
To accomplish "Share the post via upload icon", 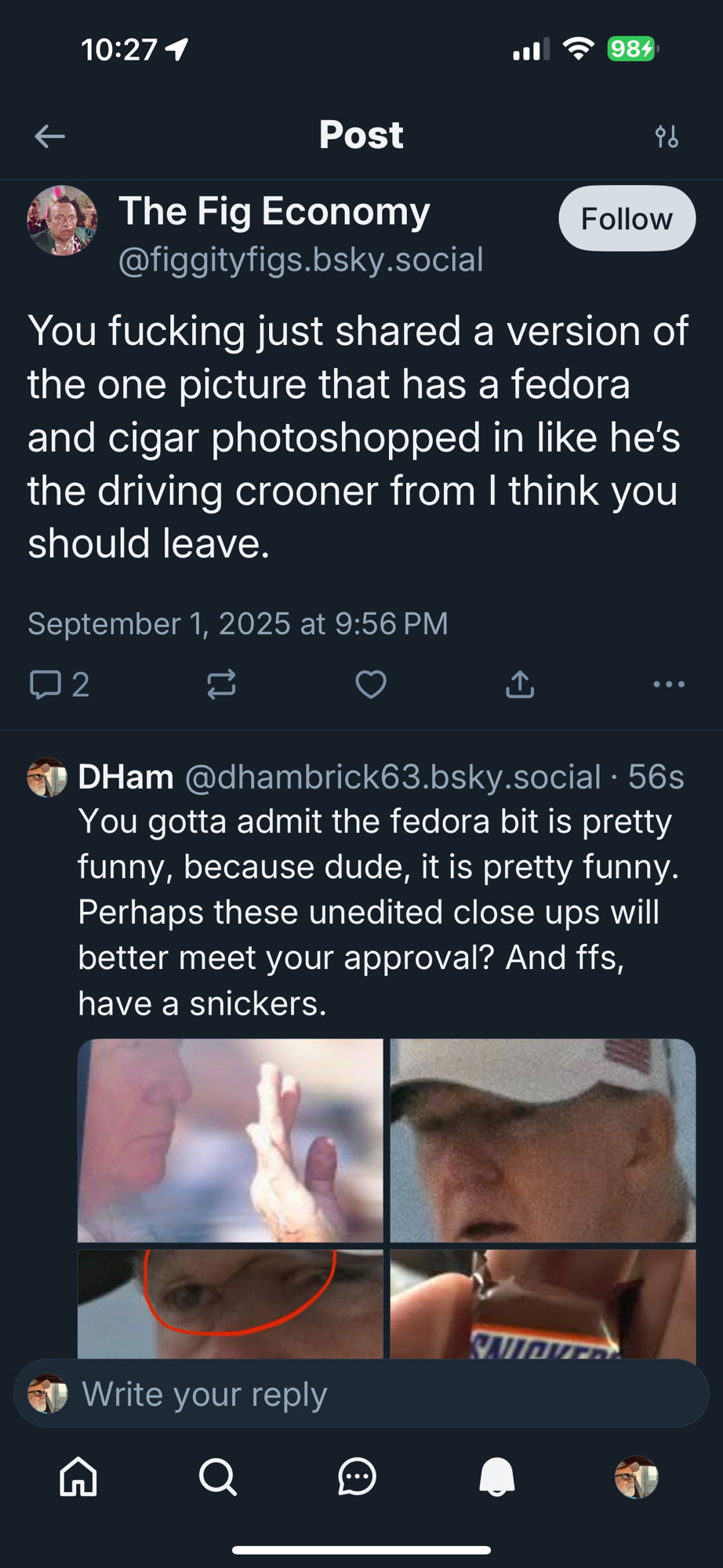I will pyautogui.click(x=520, y=684).
